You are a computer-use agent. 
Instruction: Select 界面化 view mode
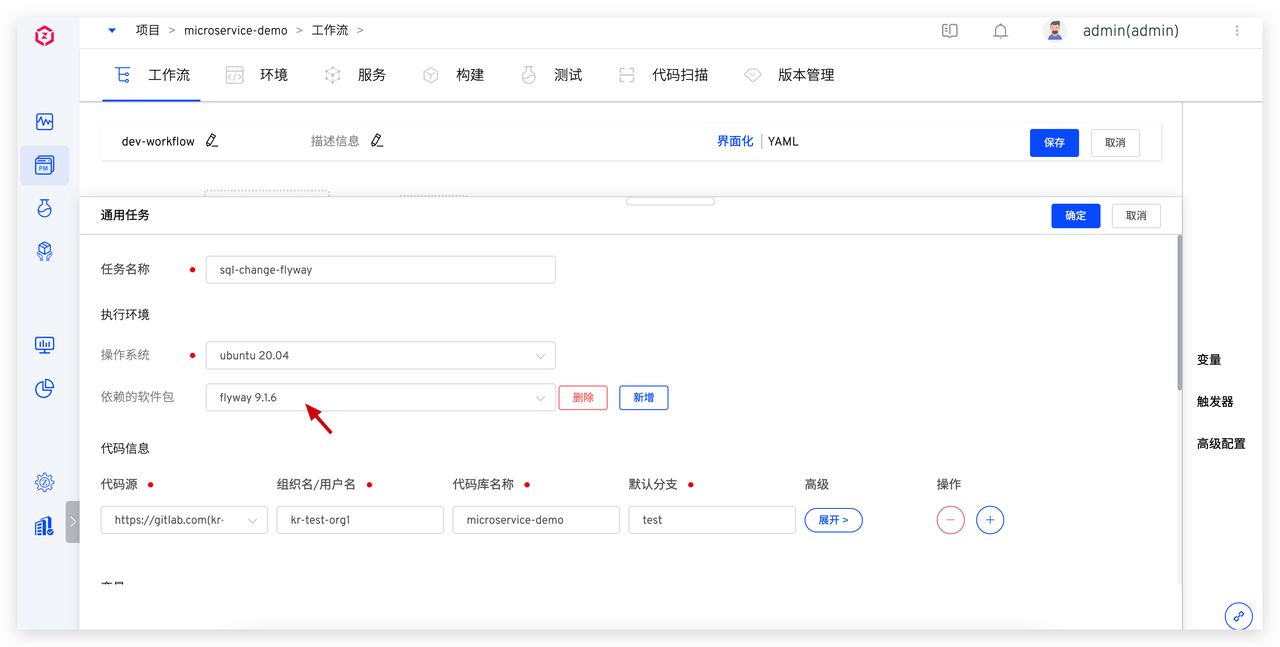735,142
